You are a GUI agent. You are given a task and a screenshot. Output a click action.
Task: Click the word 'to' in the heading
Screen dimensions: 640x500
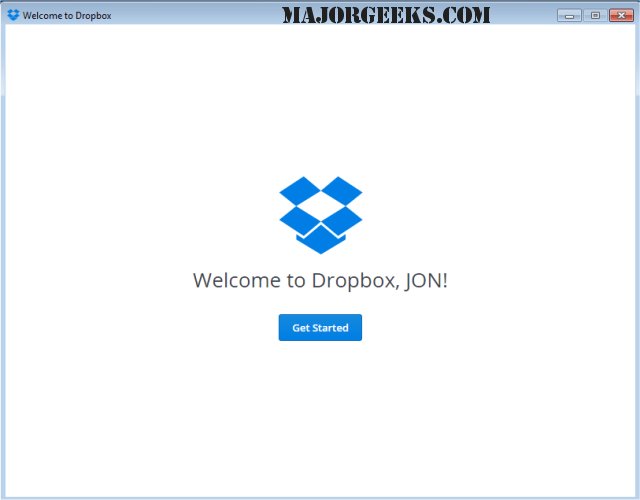point(296,281)
